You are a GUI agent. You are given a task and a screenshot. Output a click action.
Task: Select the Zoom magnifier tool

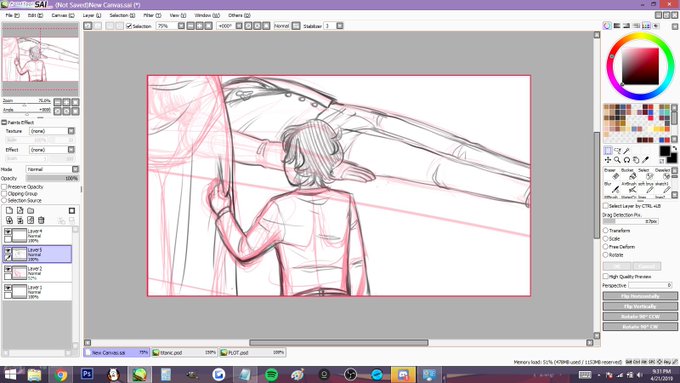(x=618, y=160)
